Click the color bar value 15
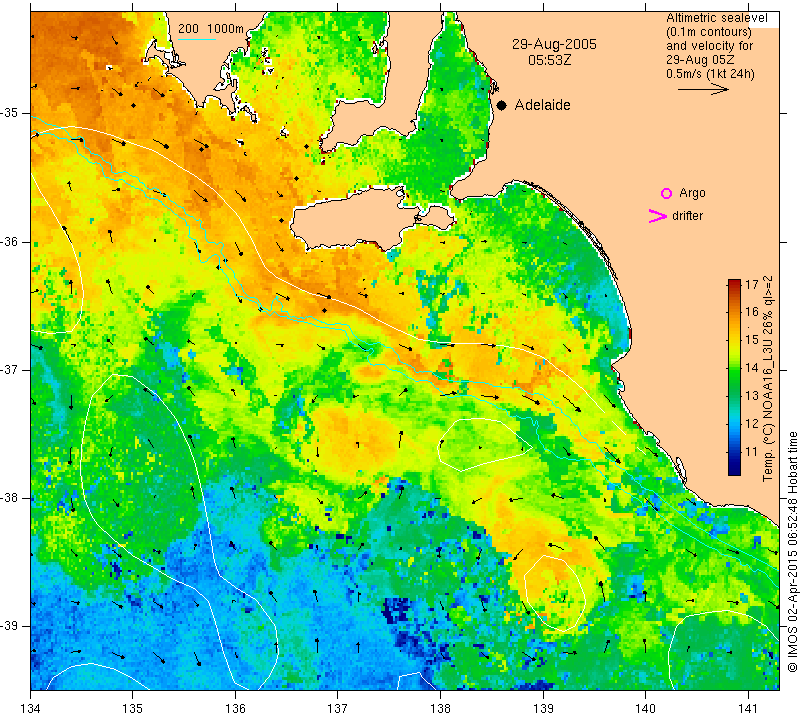This screenshot has width=800, height=720. pos(752,340)
